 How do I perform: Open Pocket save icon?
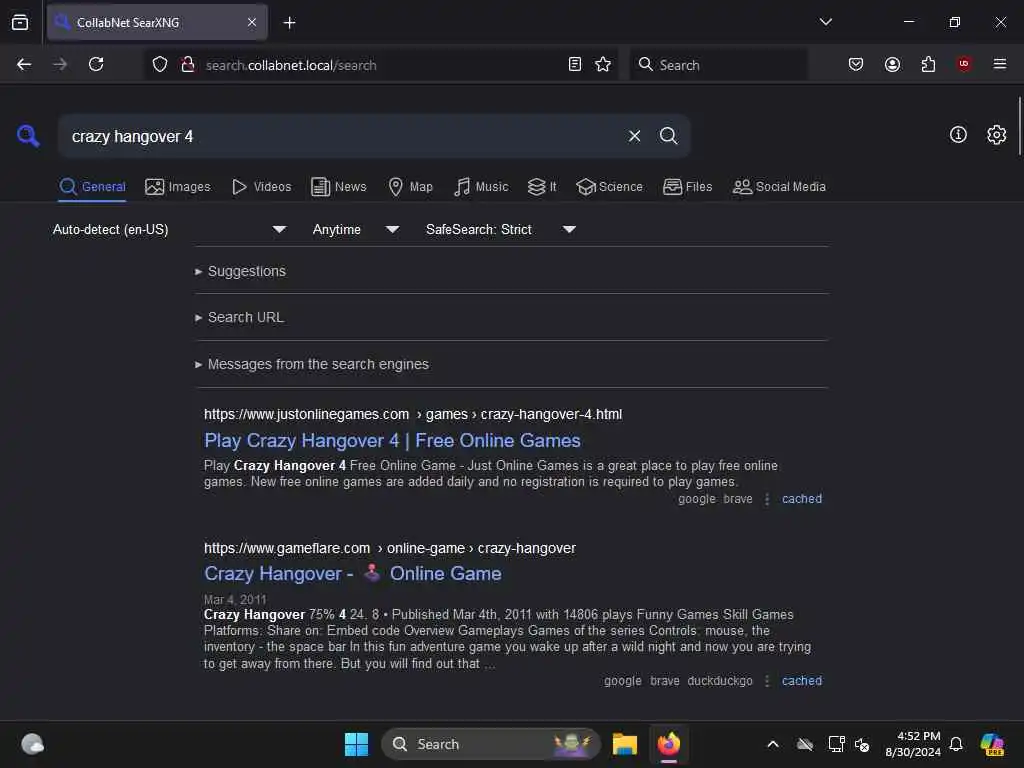(856, 64)
